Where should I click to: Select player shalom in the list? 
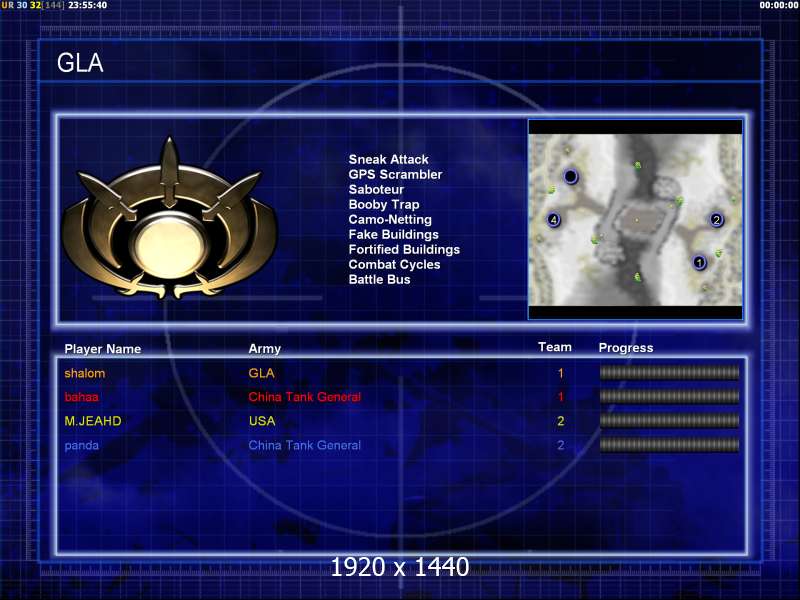(85, 373)
